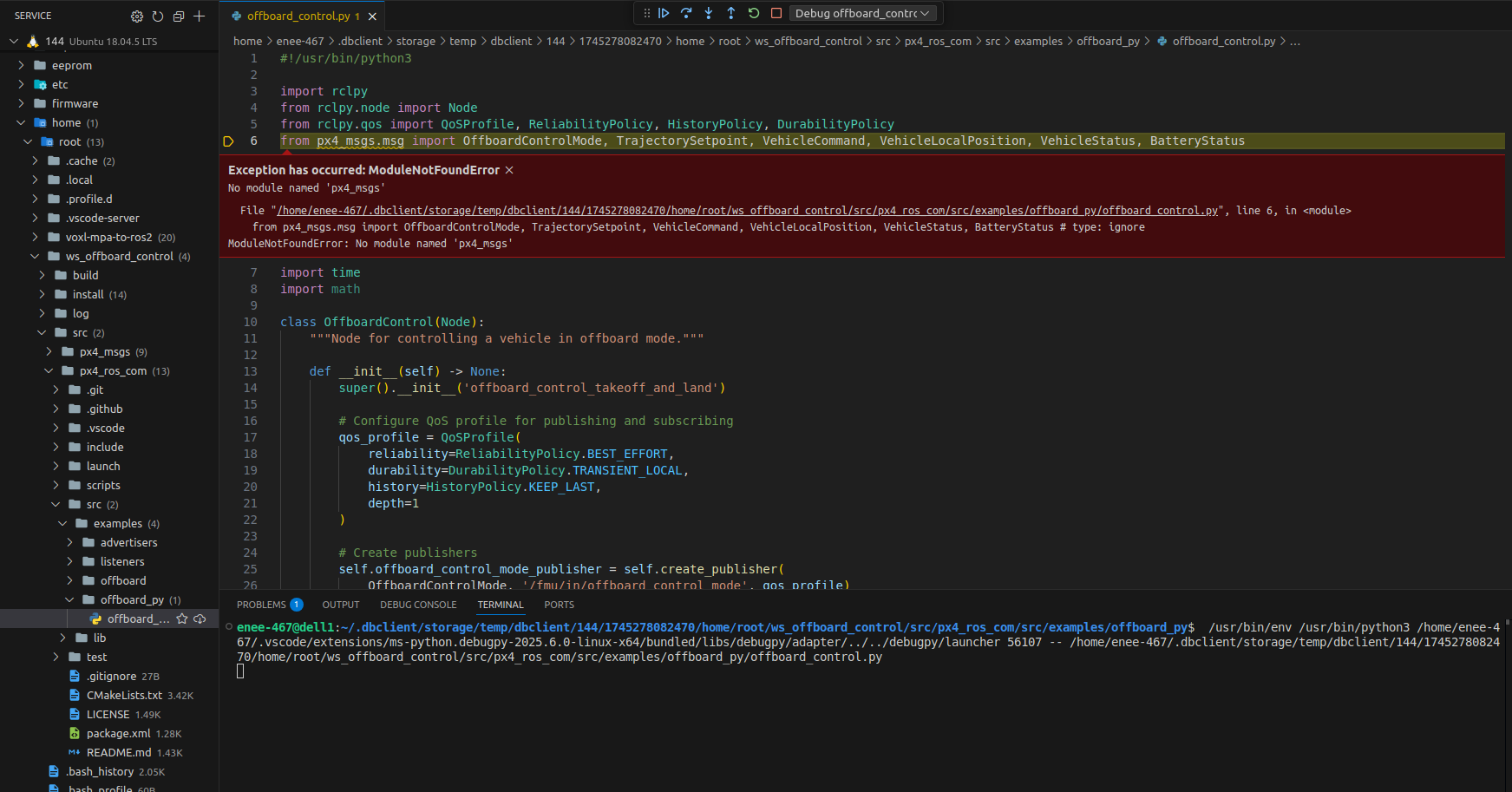Viewport: 1512px width, 792px height.
Task: Open the .bash_history file
Action: point(100,771)
